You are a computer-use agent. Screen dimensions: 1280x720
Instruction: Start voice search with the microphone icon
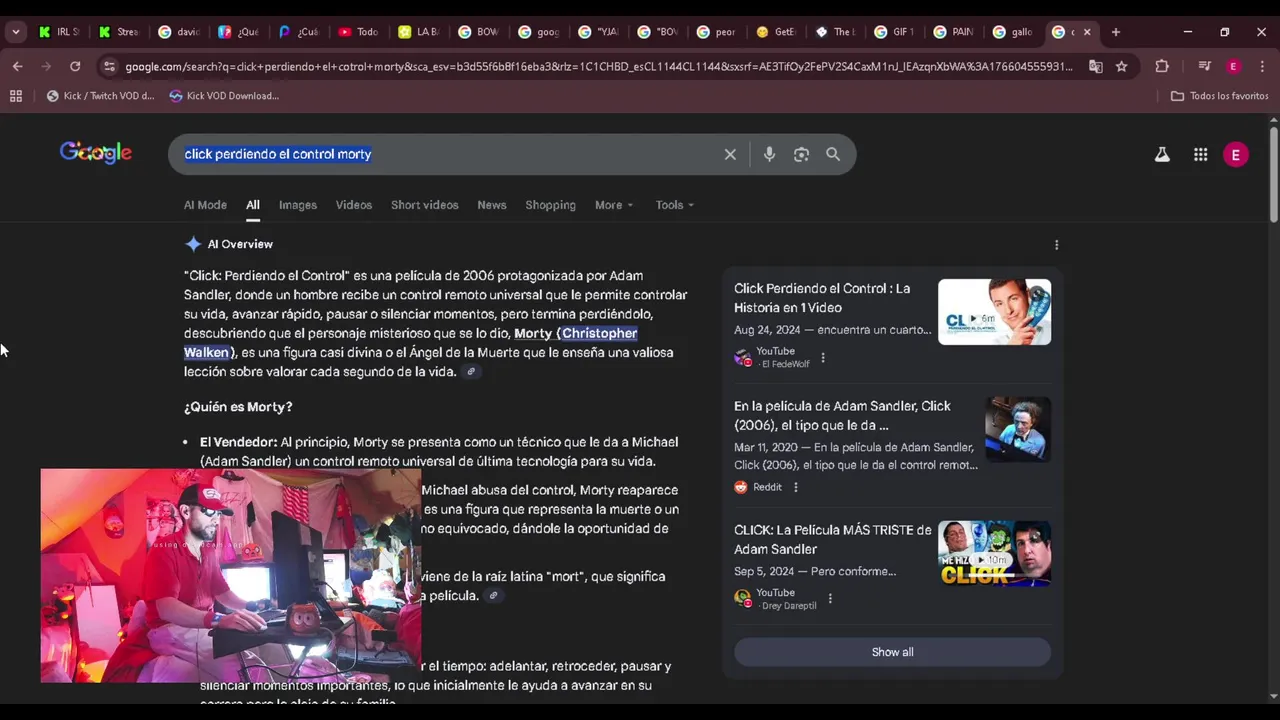[769, 154]
